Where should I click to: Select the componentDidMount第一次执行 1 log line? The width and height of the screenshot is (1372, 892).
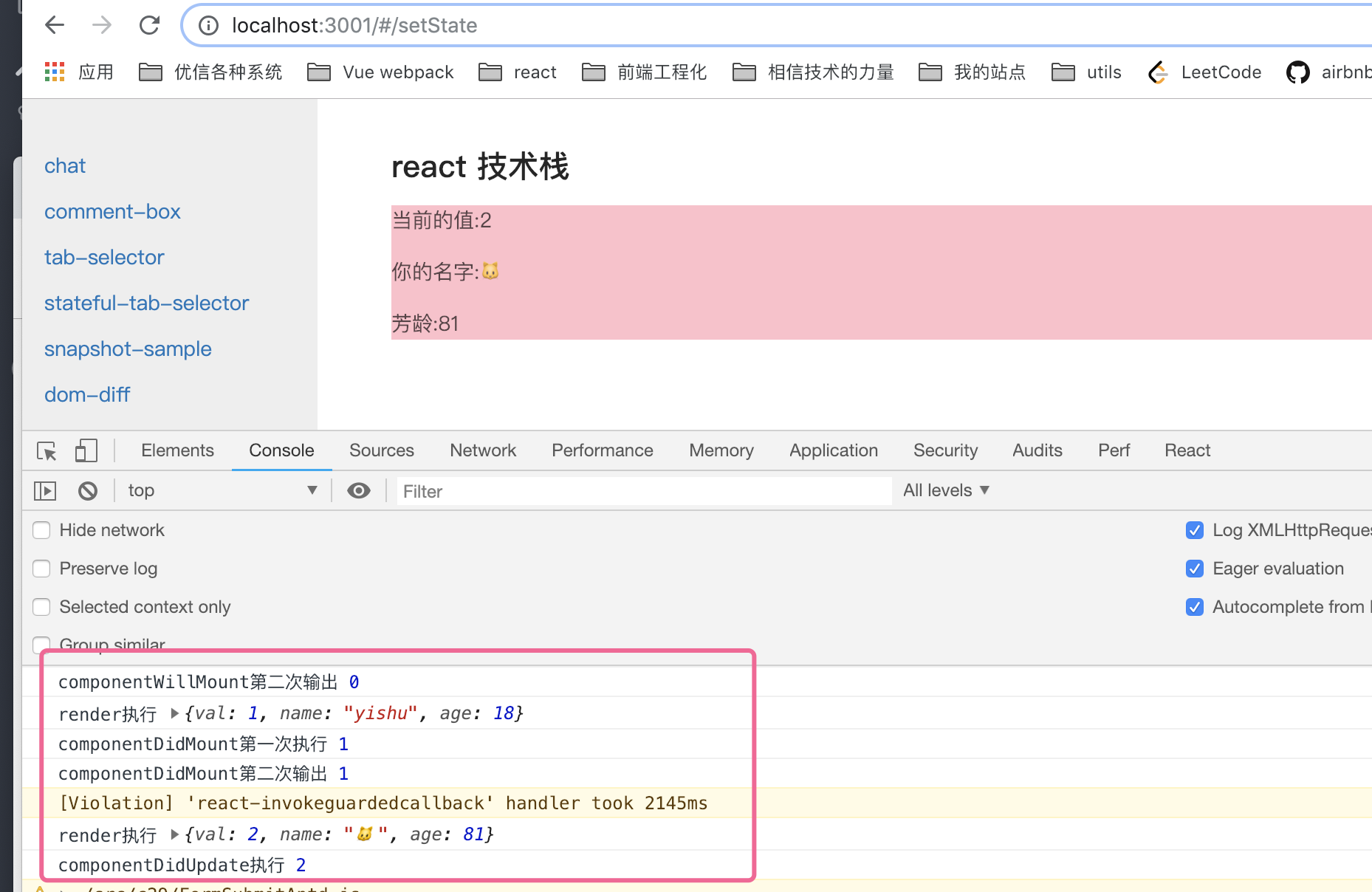pyautogui.click(x=203, y=744)
